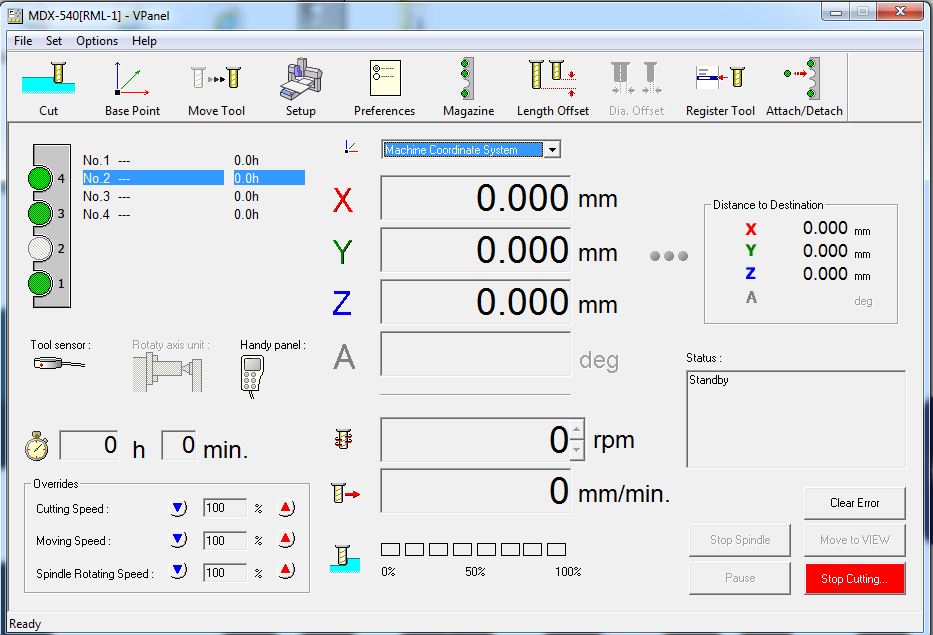933x635 pixels.
Task: Open the Options menu
Action: tap(97, 41)
